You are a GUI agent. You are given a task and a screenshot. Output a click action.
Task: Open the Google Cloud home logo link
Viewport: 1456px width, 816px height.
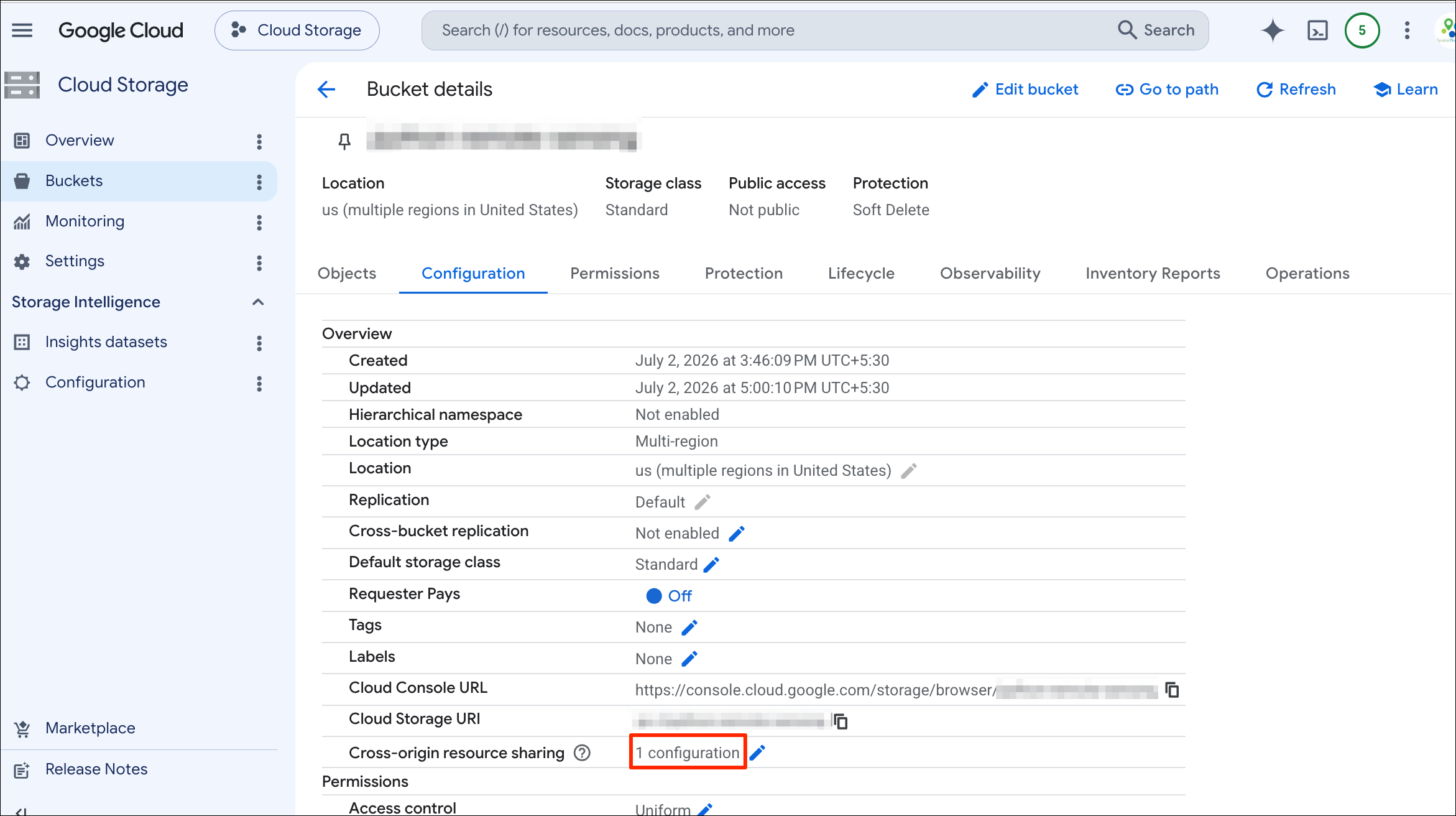click(121, 30)
